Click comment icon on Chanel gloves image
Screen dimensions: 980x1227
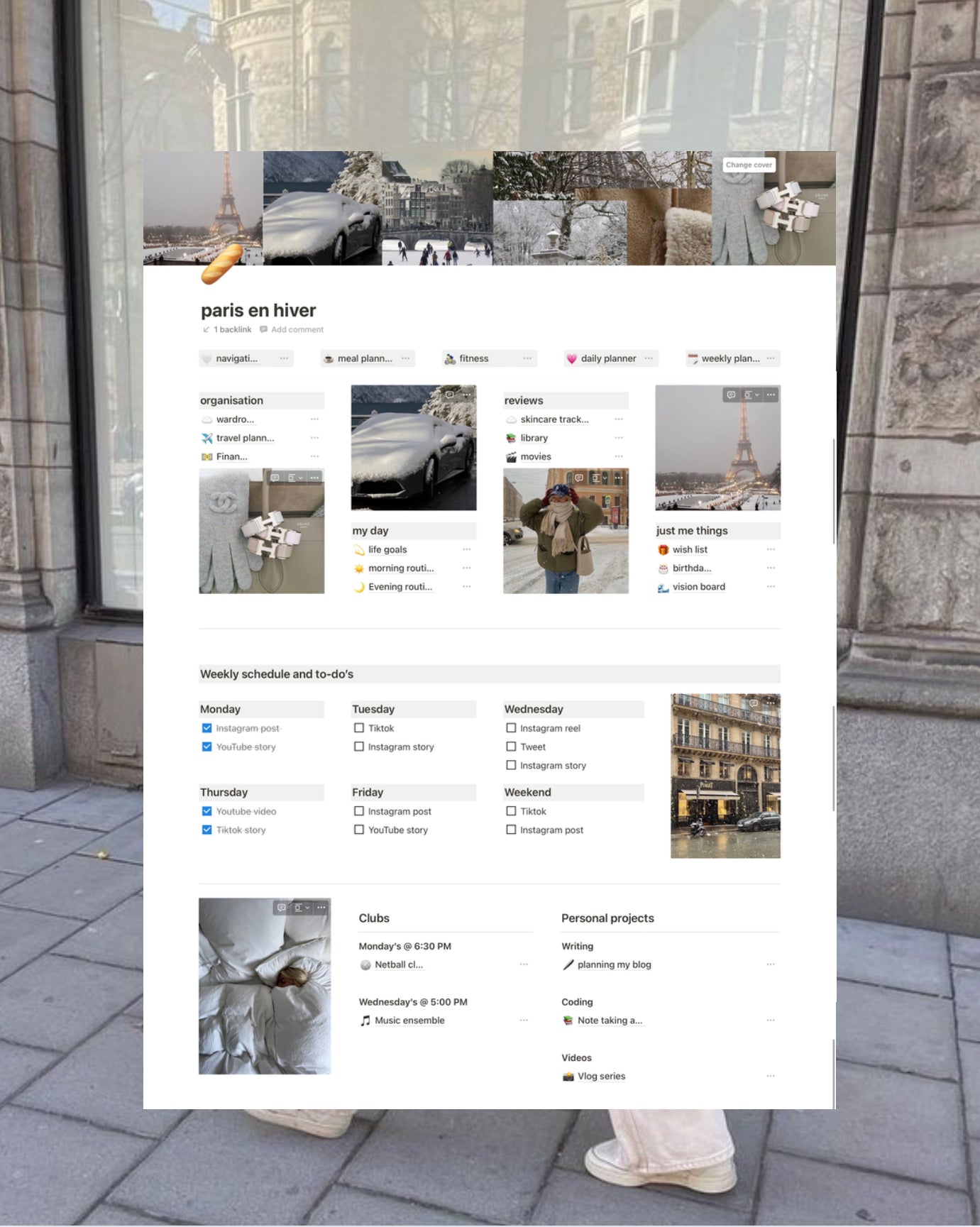click(x=275, y=478)
